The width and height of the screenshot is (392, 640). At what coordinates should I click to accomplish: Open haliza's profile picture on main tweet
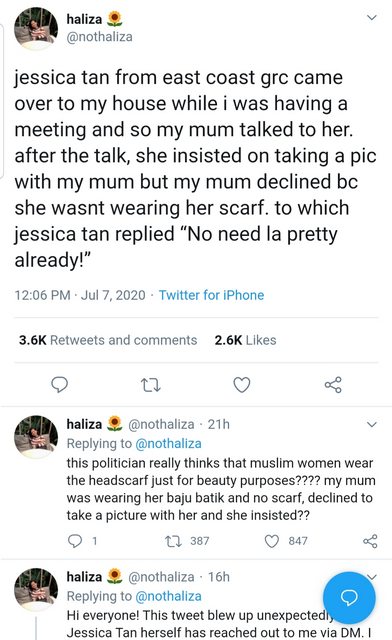point(36,28)
